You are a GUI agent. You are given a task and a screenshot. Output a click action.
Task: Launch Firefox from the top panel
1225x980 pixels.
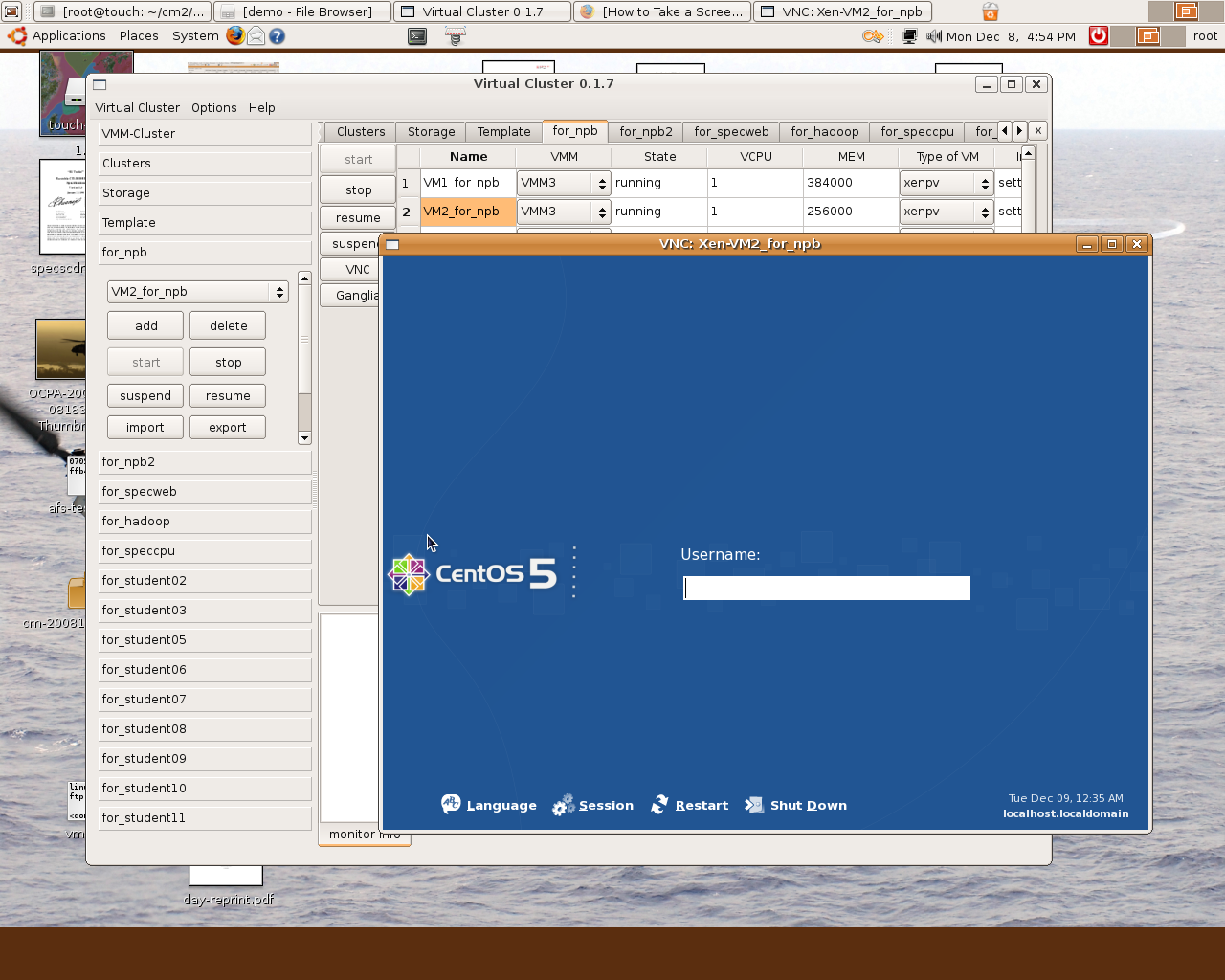click(235, 36)
